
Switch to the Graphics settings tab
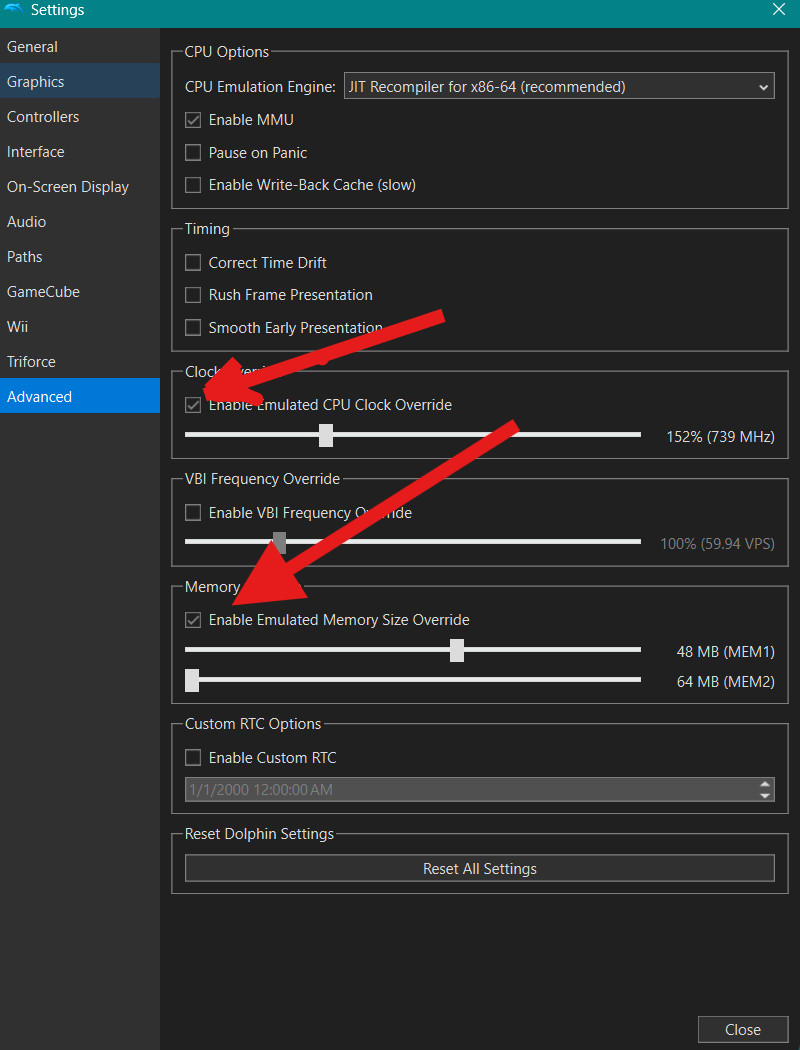pyautogui.click(x=80, y=82)
